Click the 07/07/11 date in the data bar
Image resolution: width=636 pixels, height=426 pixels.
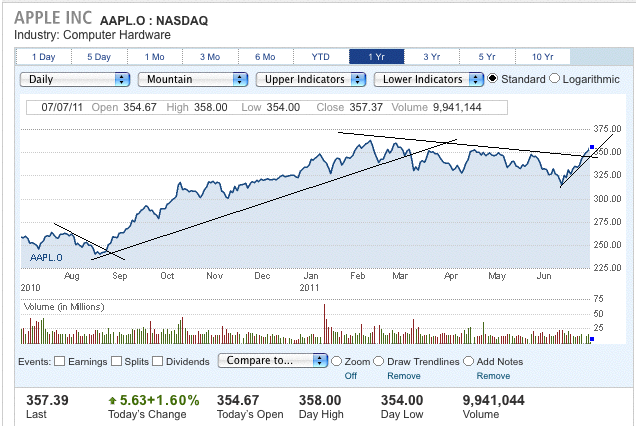tap(62, 108)
